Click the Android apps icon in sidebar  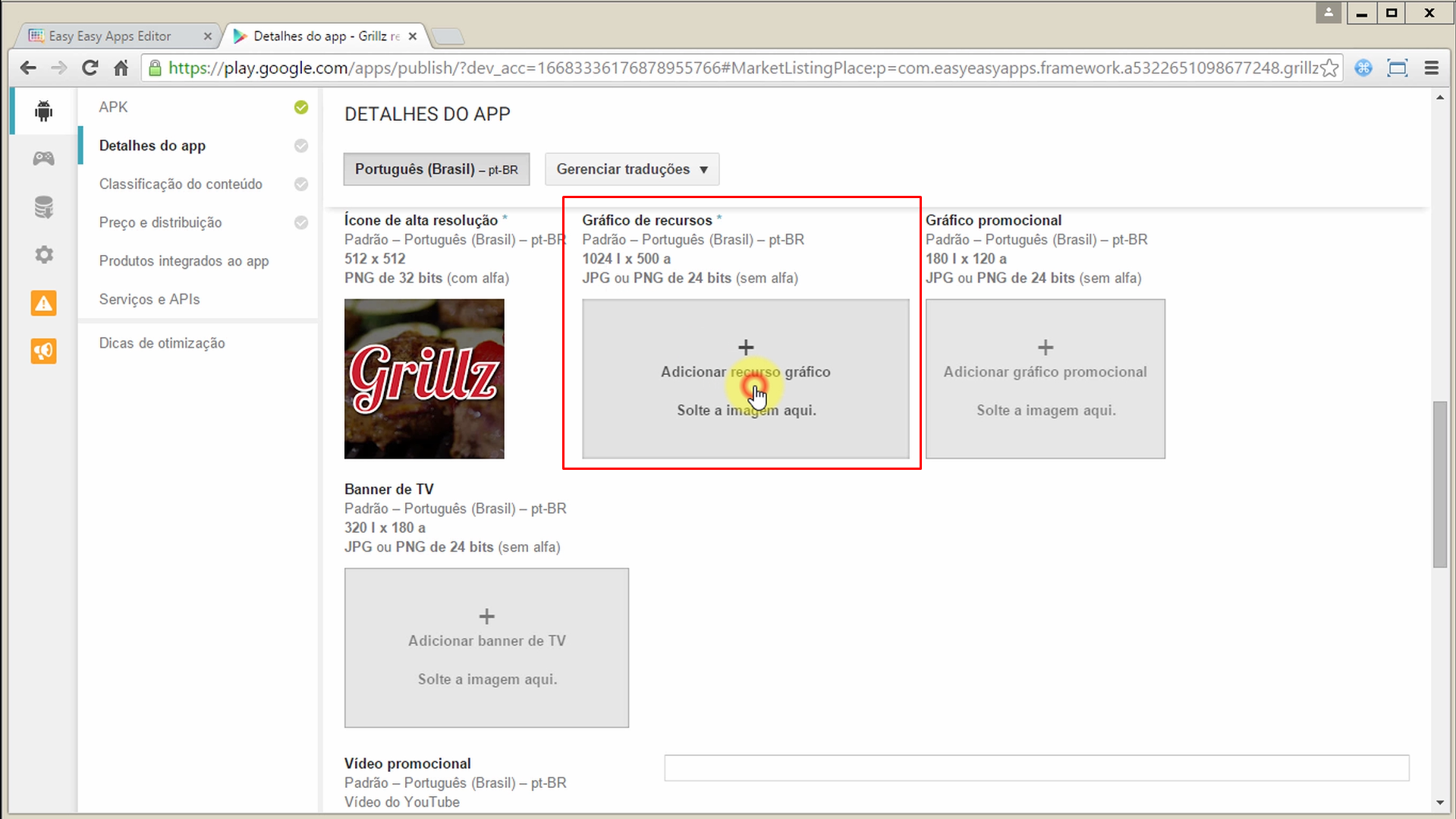coord(43,111)
